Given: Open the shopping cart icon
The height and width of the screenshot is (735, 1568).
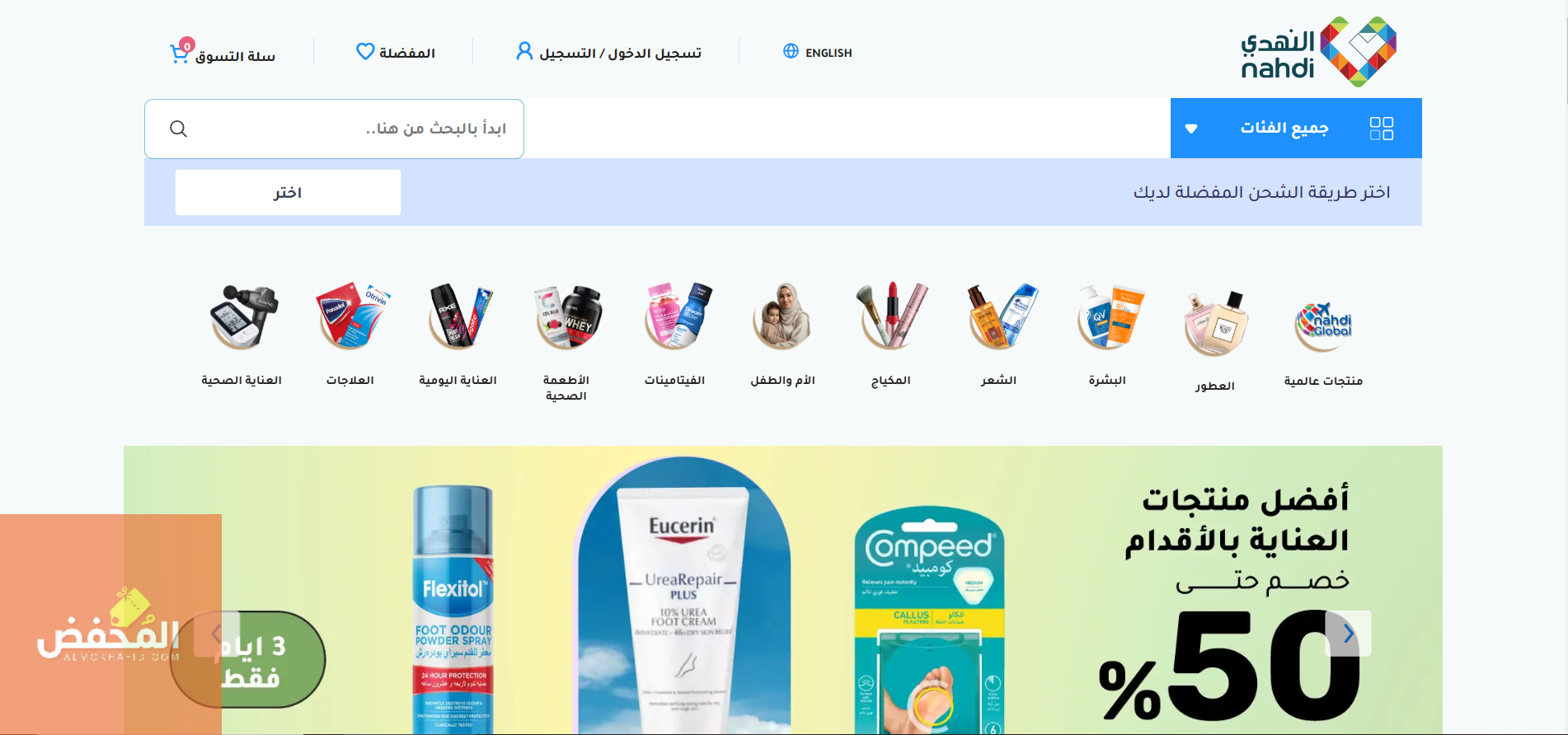Looking at the screenshot, I should point(180,54).
